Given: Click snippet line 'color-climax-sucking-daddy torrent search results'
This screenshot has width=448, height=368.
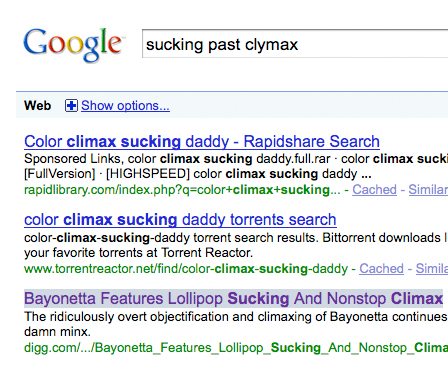Looking at the screenshot, I should click(x=236, y=238).
